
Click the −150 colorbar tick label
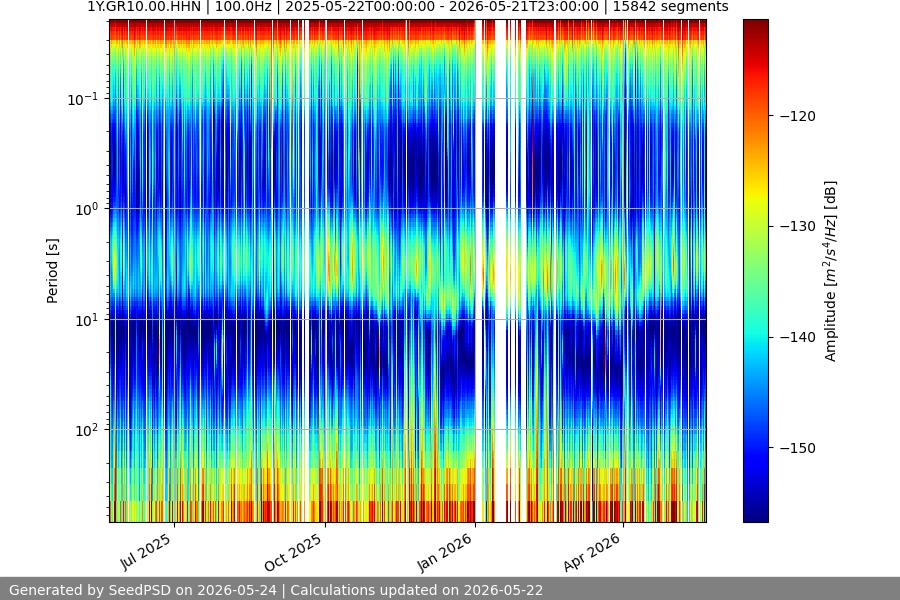(797, 448)
